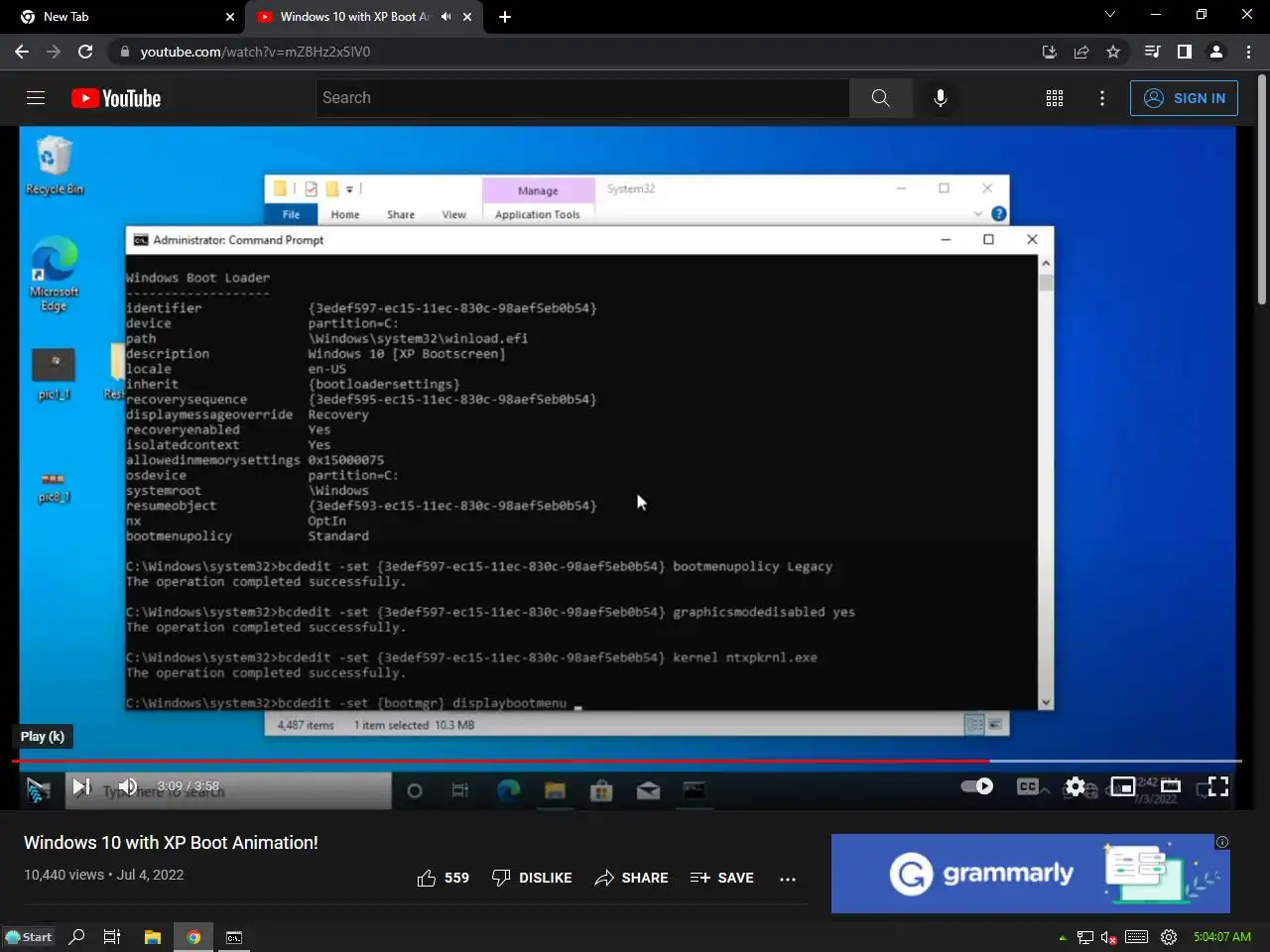This screenshot has height=952, width=1270.
Task: Mute the video player volume
Action: click(128, 787)
